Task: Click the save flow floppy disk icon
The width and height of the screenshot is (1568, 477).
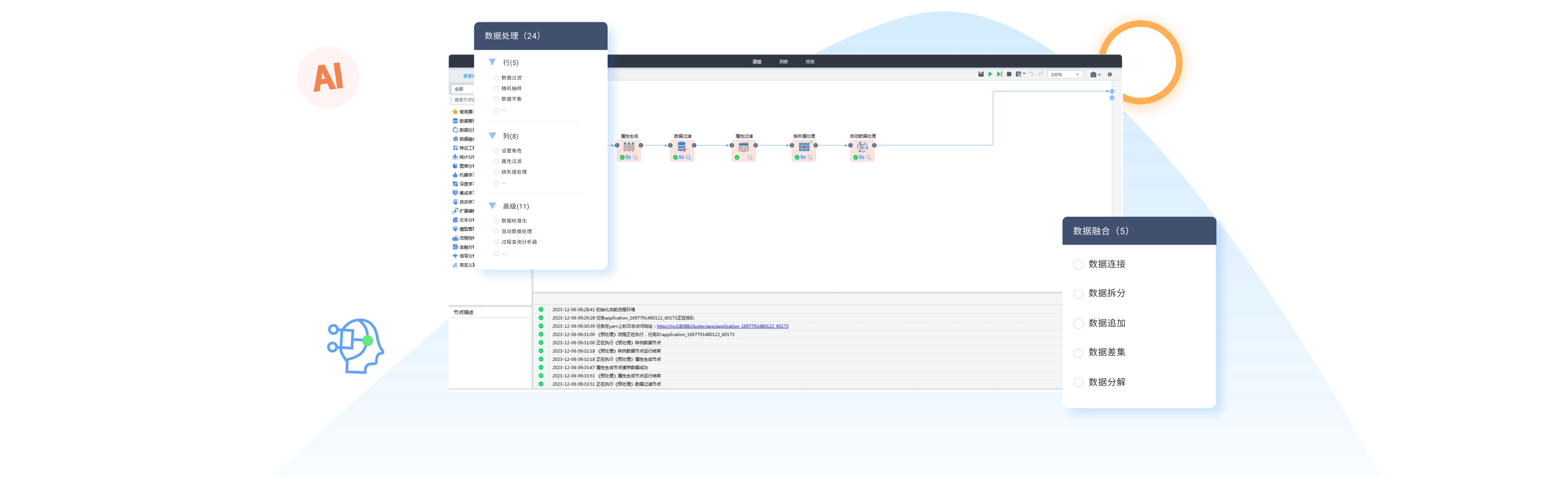Action: (x=981, y=74)
